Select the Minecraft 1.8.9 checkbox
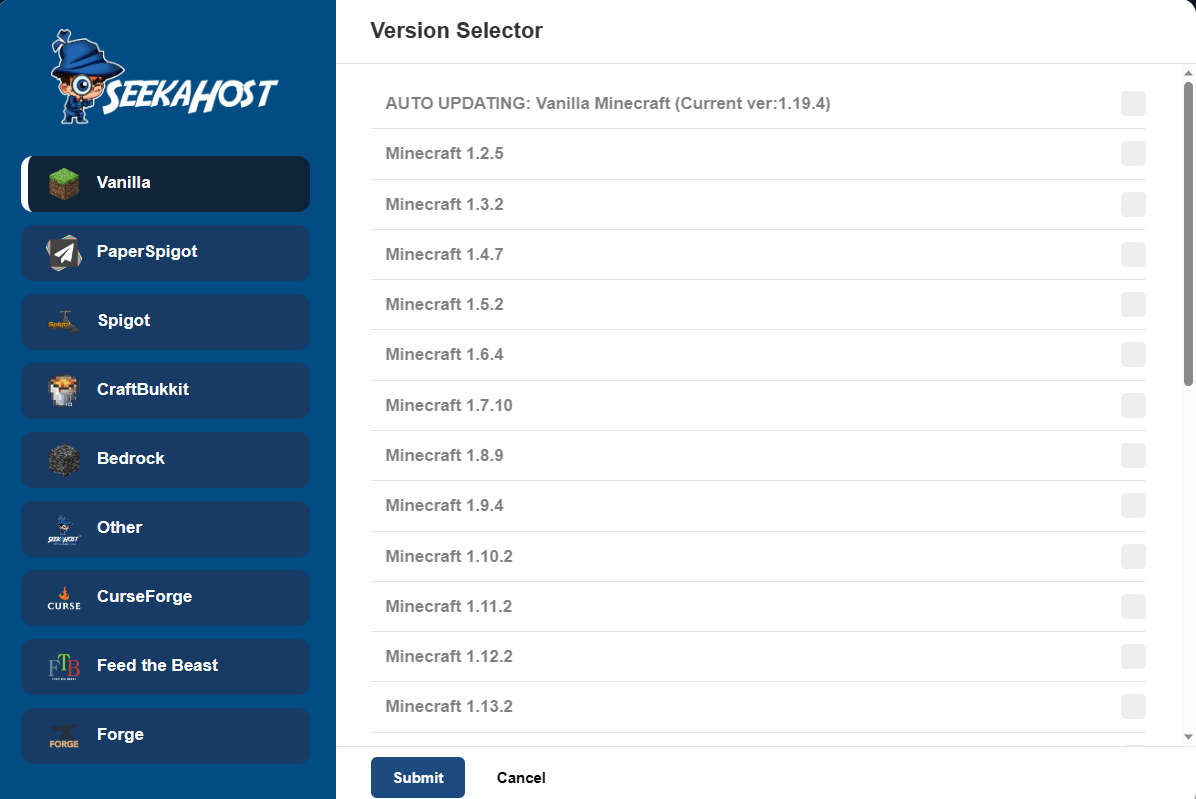Screen dimensions: 1196x799 (x=1133, y=455)
